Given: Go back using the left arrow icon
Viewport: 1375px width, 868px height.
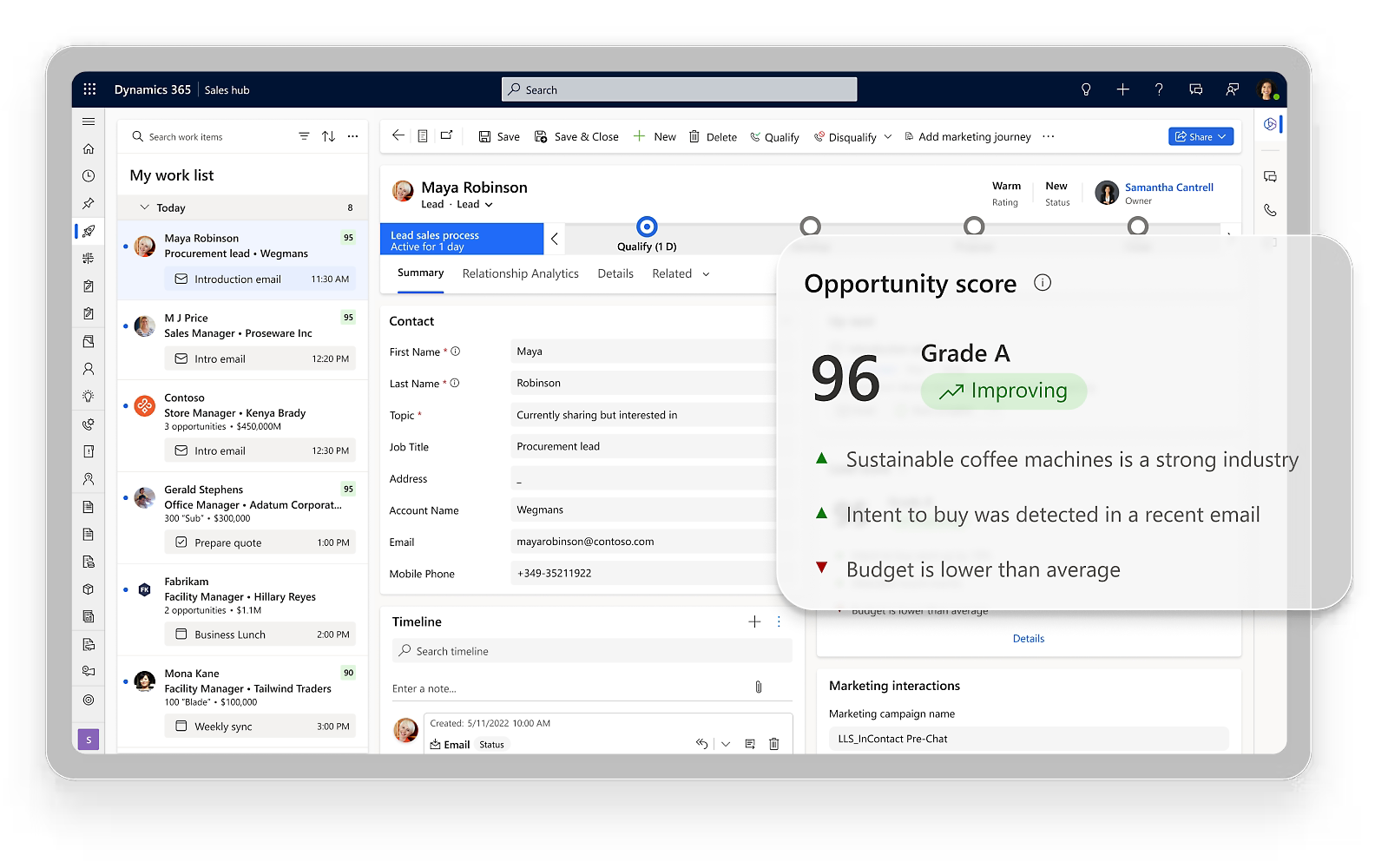Looking at the screenshot, I should click(398, 135).
